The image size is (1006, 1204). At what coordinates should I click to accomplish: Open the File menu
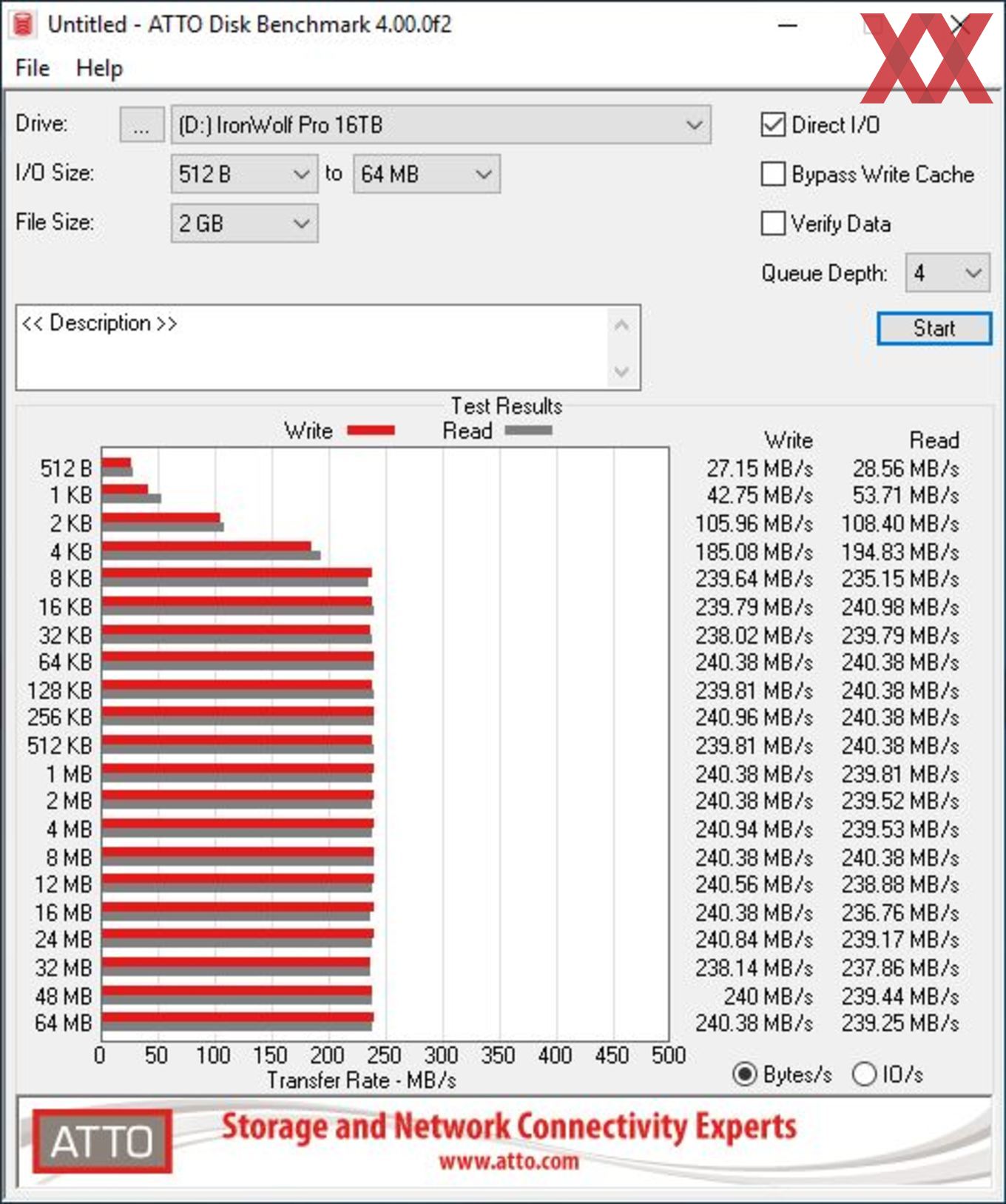[x=33, y=68]
